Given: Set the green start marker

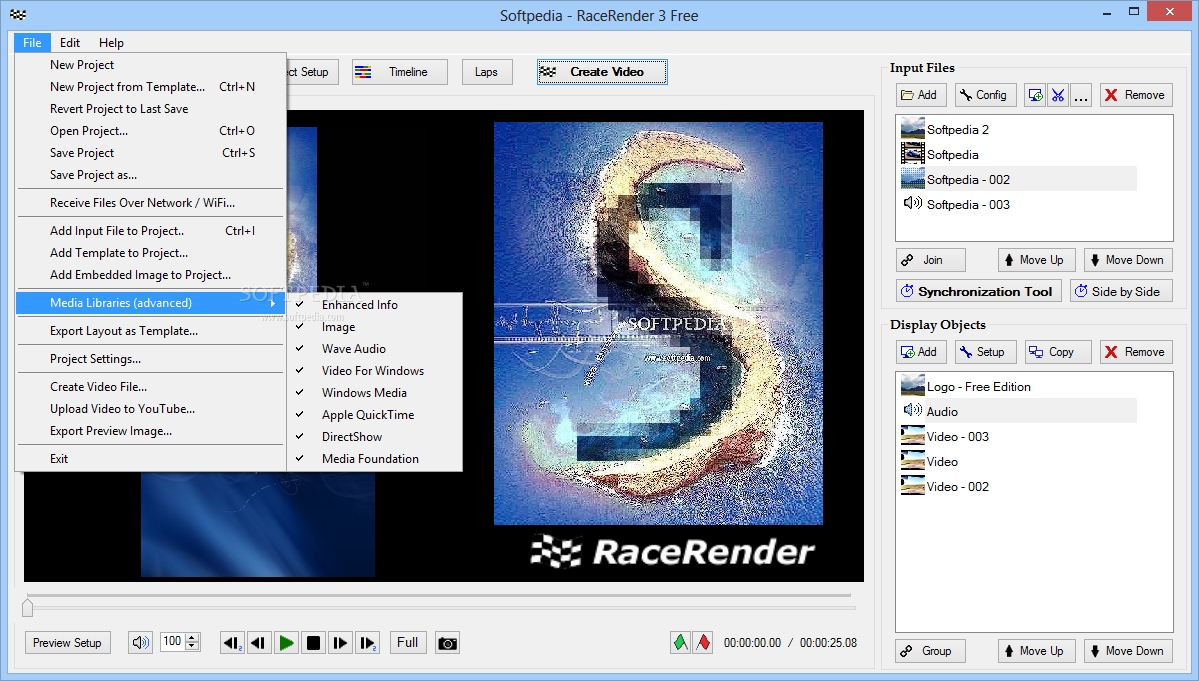Looking at the screenshot, I should 680,642.
